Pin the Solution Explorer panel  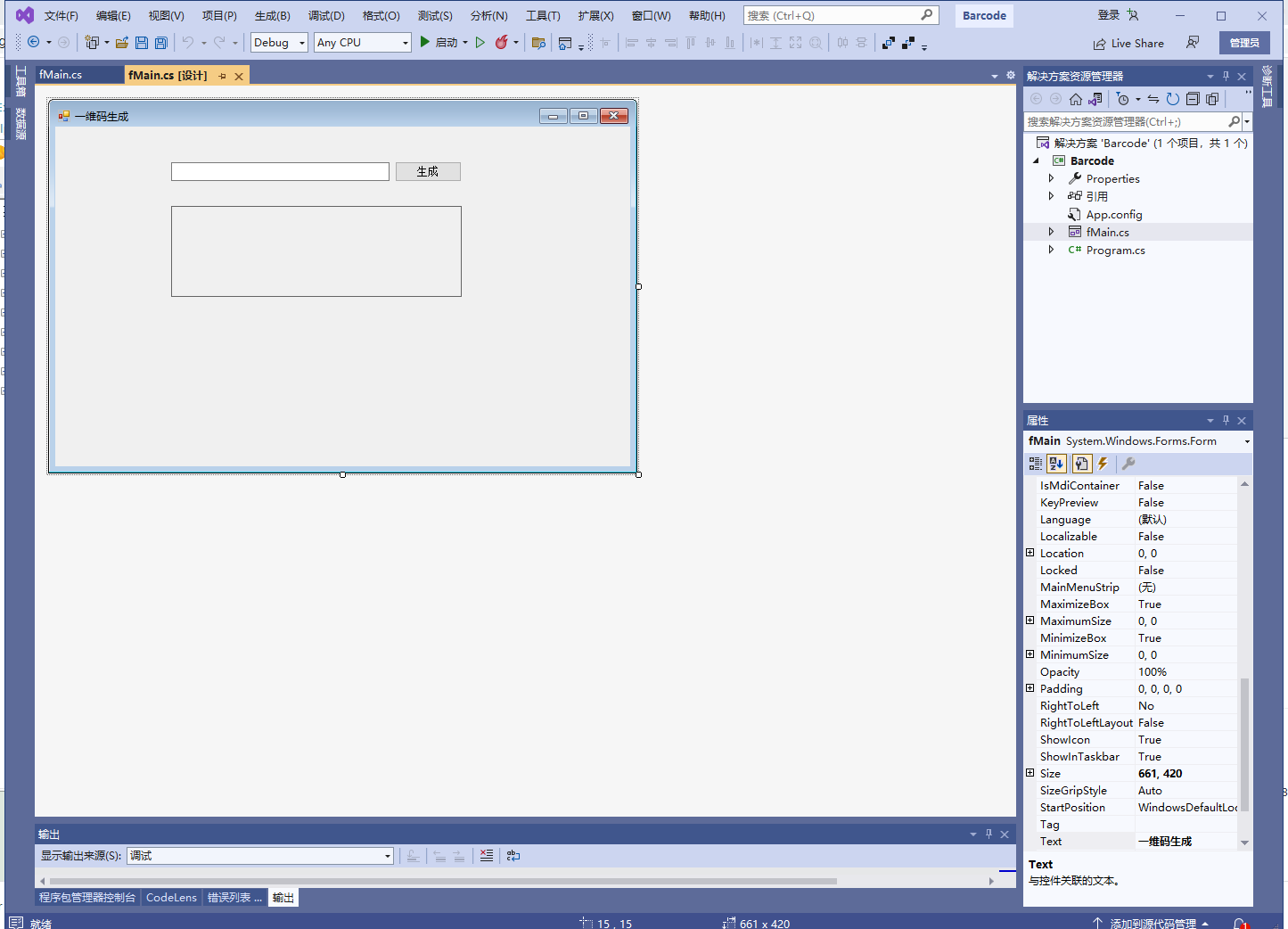[1226, 77]
